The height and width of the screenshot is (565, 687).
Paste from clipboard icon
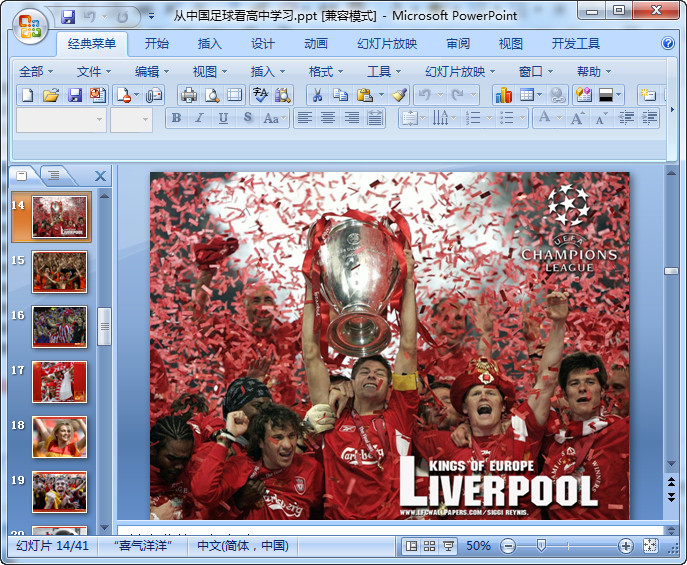coord(364,95)
